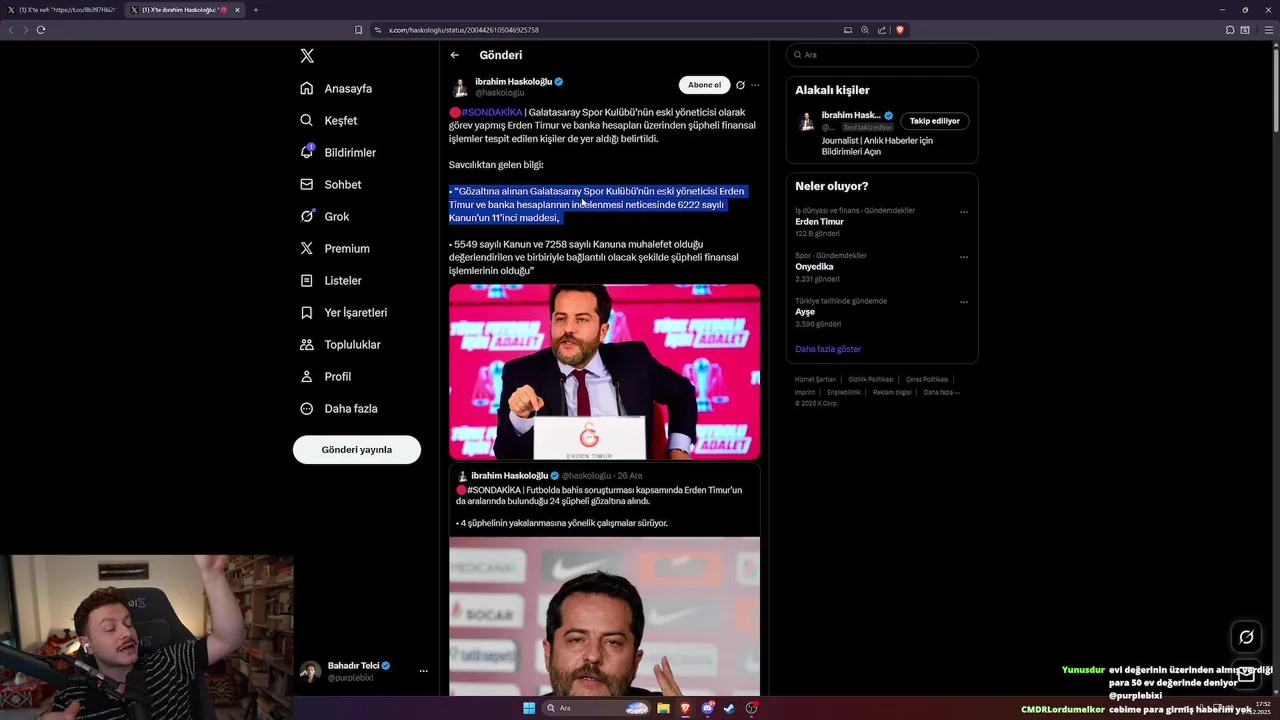Click the taskbar search box
Viewport: 1280px width, 720px height.
point(597,708)
